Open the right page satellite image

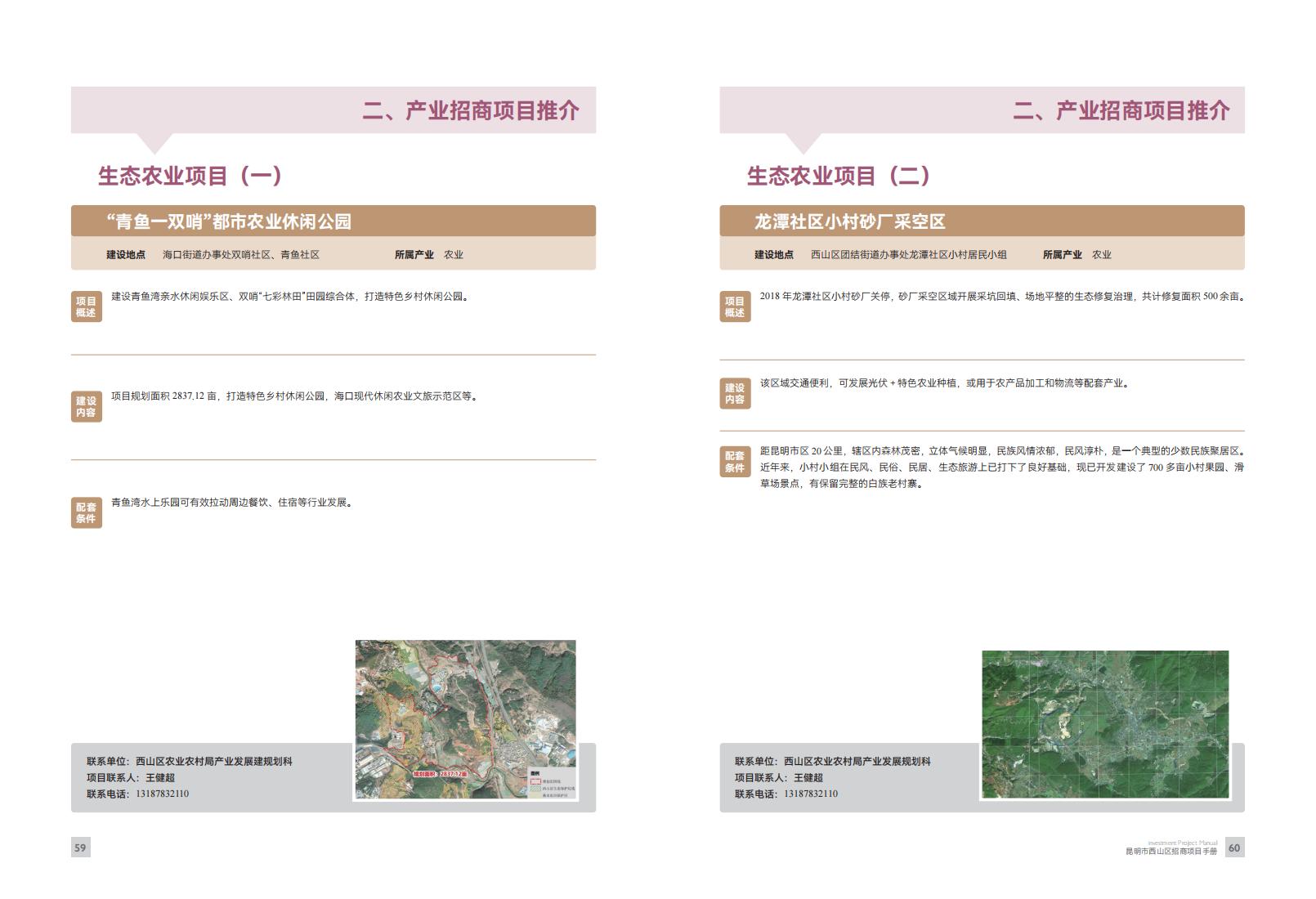(1105, 724)
